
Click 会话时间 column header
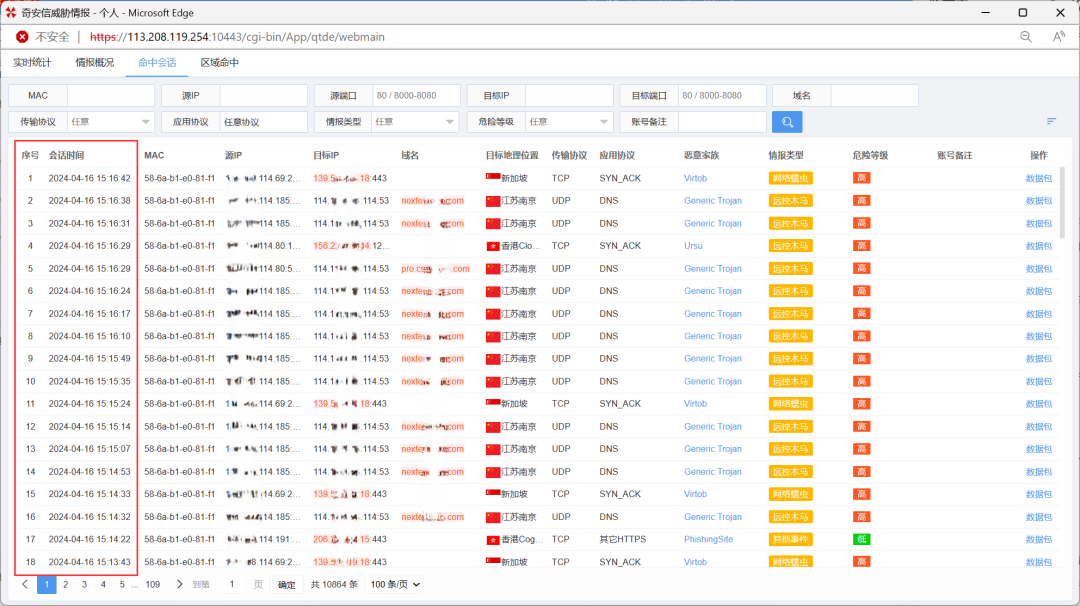click(x=66, y=156)
